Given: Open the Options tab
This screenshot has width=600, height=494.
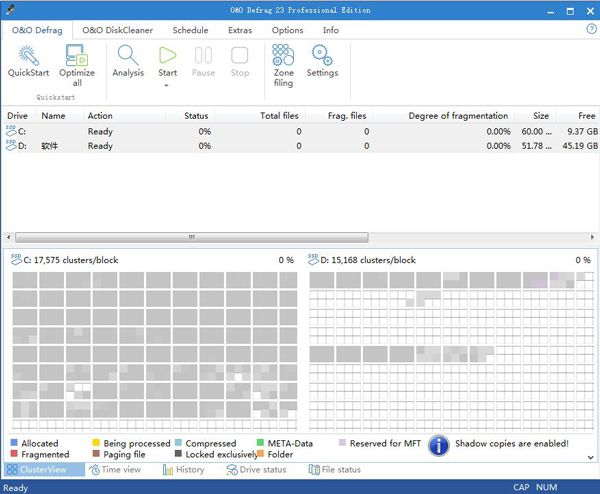Looking at the screenshot, I should click(287, 30).
